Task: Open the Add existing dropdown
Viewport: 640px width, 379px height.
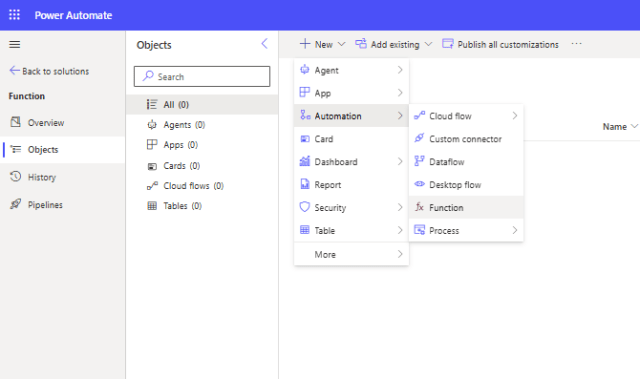Action: click(393, 44)
